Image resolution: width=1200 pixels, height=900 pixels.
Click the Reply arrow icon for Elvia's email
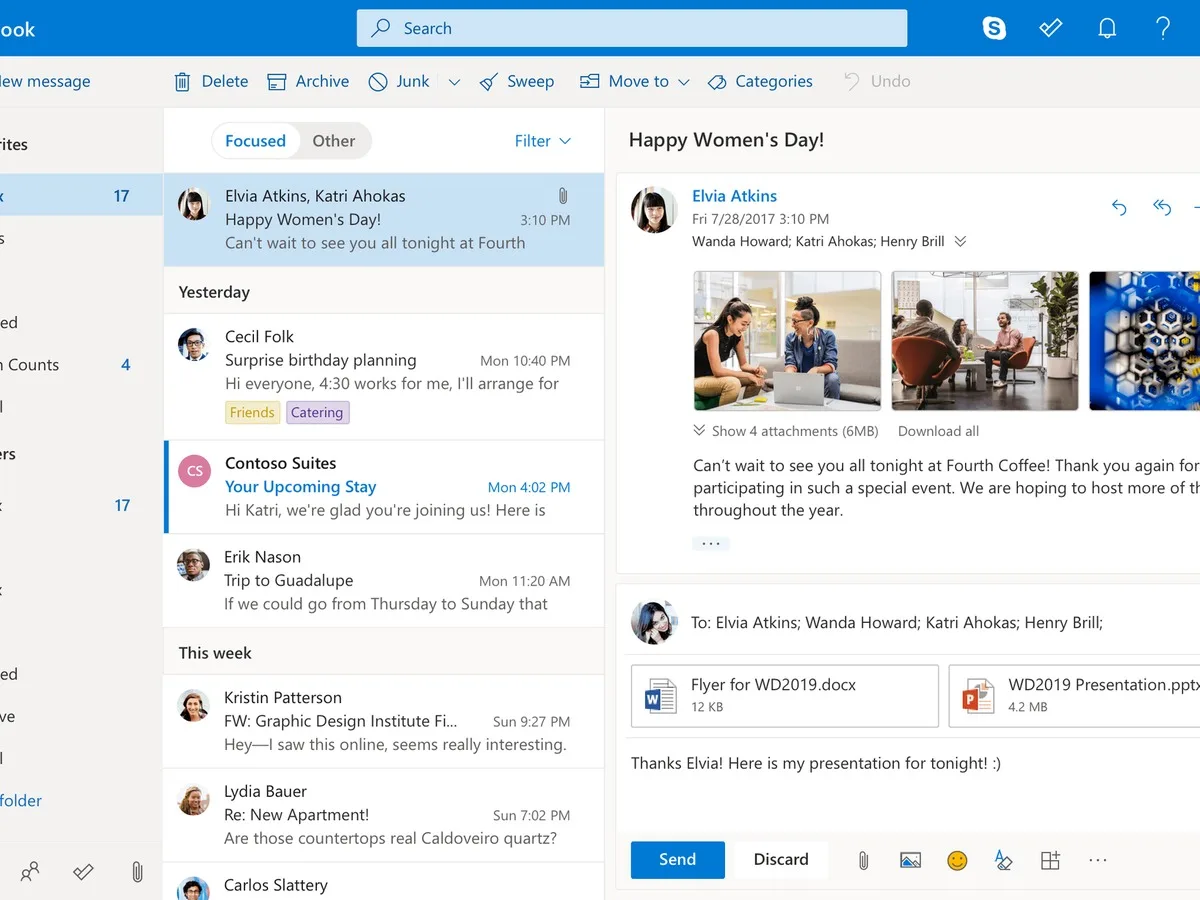pos(1119,207)
